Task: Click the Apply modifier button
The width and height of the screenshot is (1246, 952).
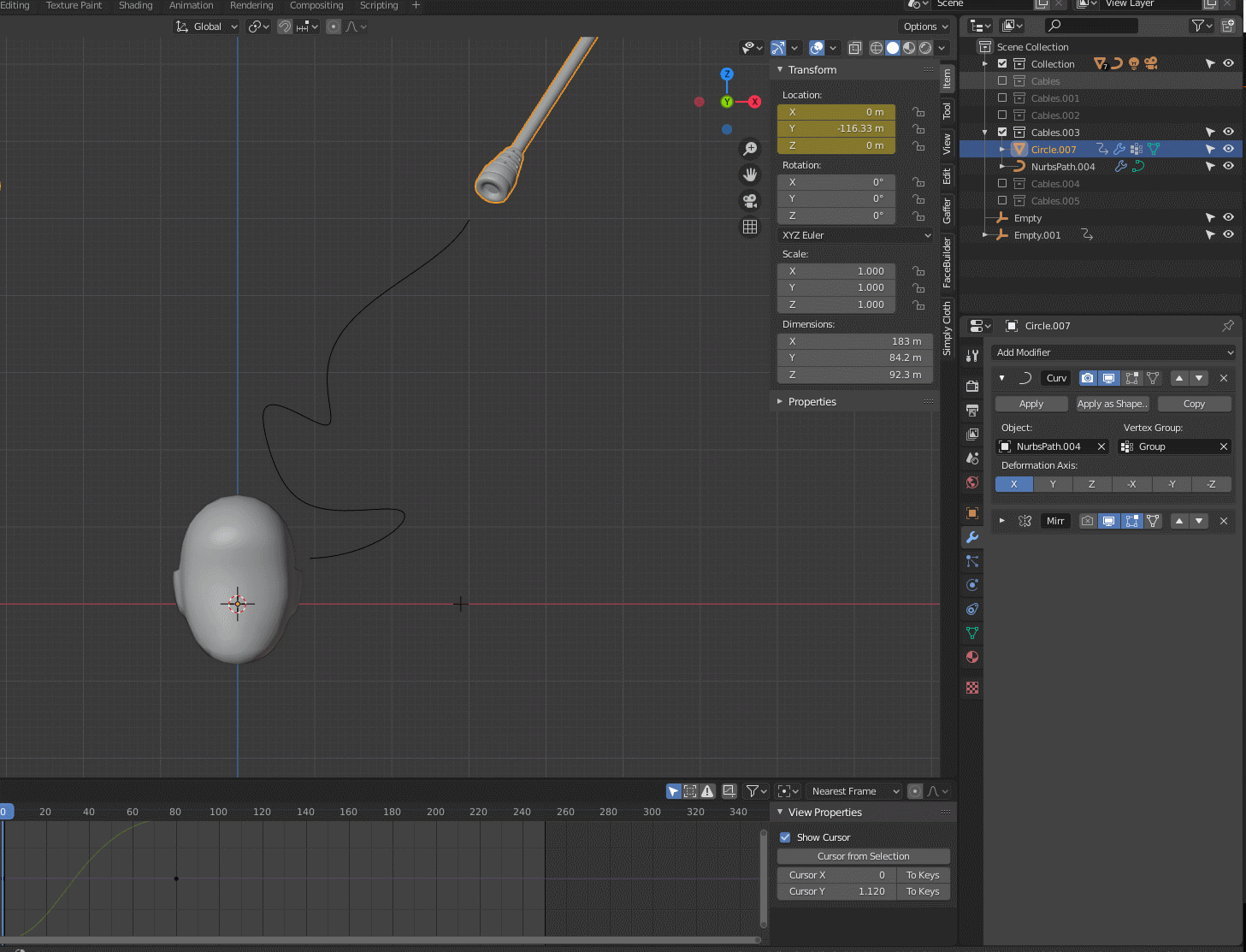Action: click(1031, 404)
